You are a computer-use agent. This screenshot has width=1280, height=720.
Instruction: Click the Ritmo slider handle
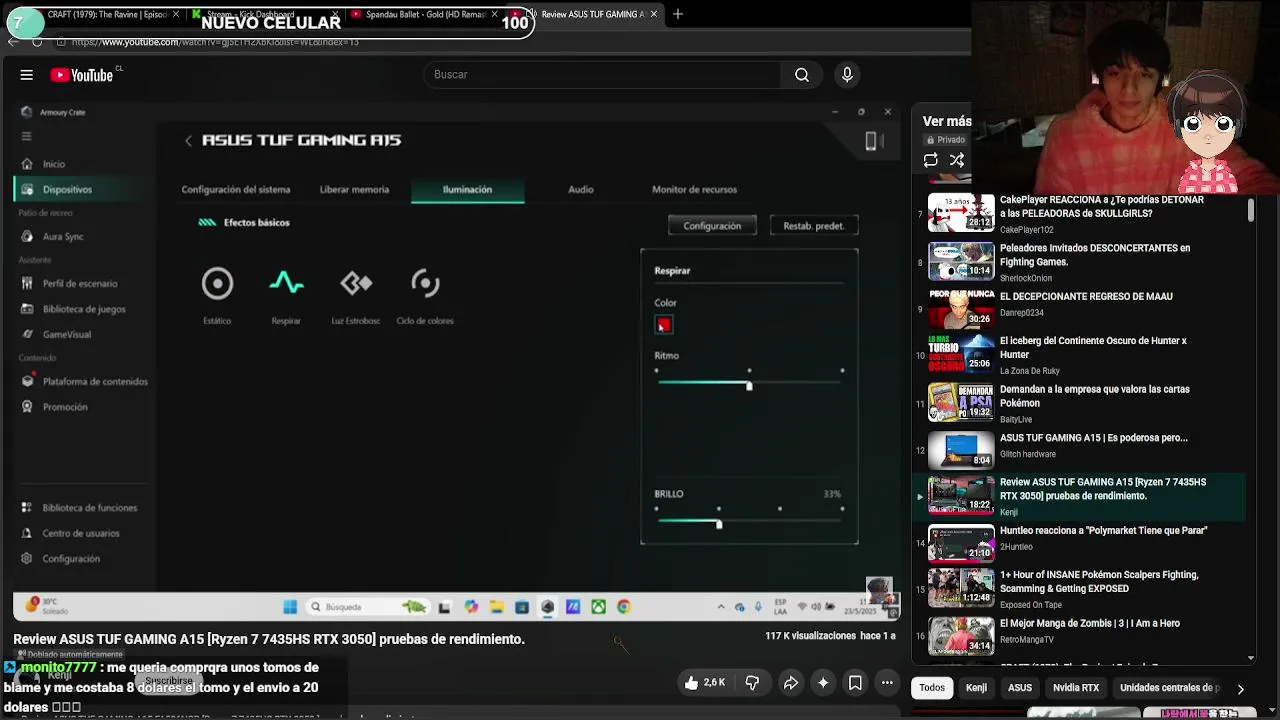coord(749,385)
